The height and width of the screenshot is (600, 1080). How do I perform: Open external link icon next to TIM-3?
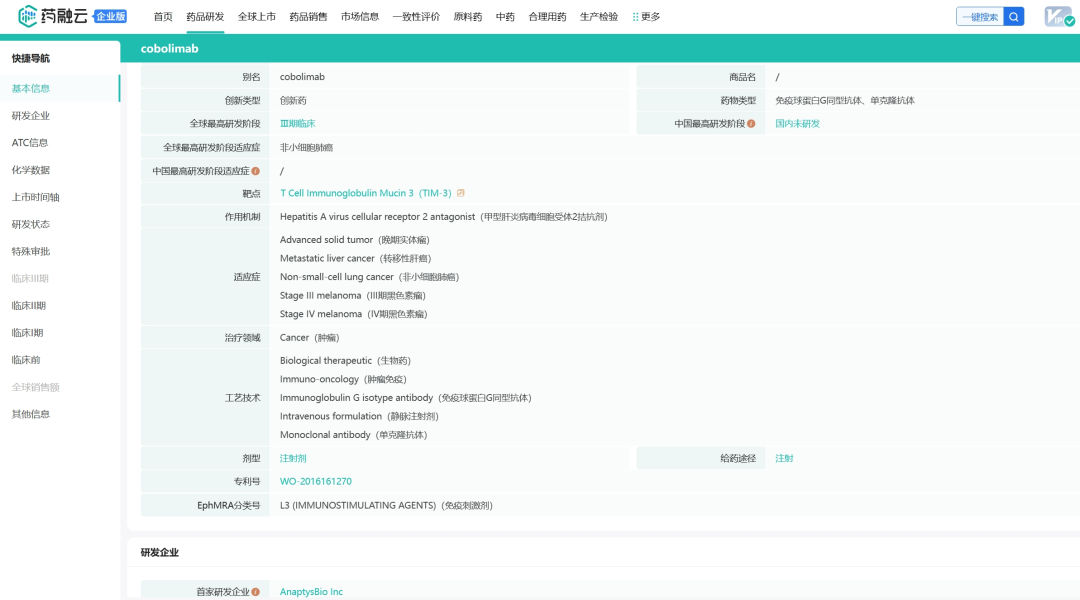click(x=461, y=193)
